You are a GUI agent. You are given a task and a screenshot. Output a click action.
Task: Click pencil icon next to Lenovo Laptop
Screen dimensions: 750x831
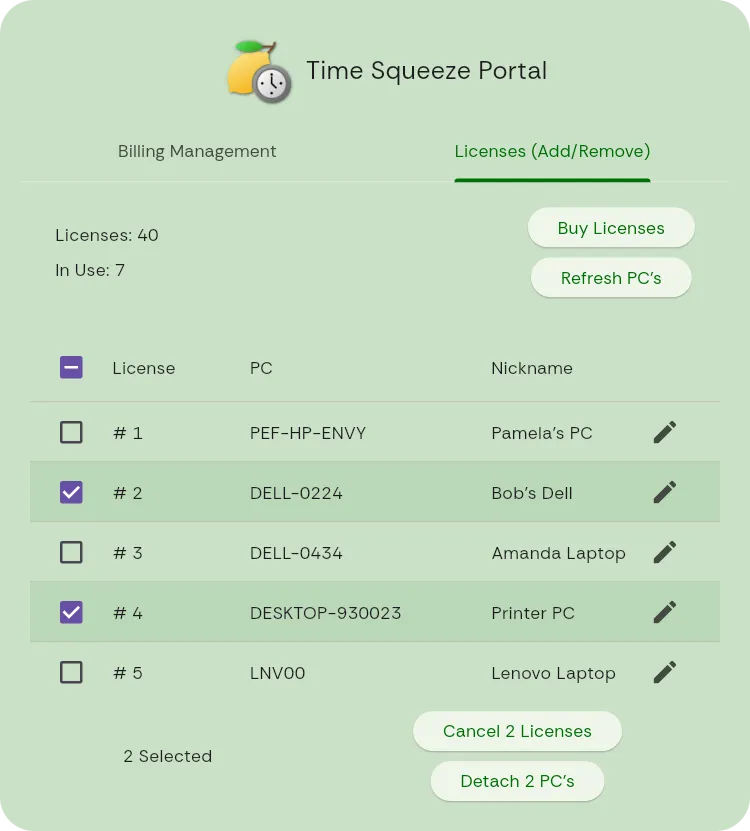665,672
